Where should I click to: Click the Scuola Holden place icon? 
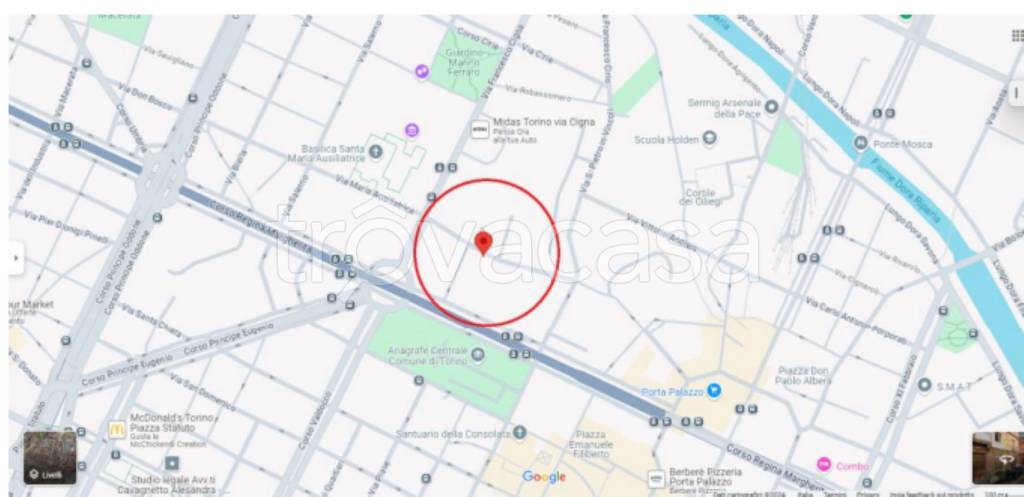(x=710, y=138)
